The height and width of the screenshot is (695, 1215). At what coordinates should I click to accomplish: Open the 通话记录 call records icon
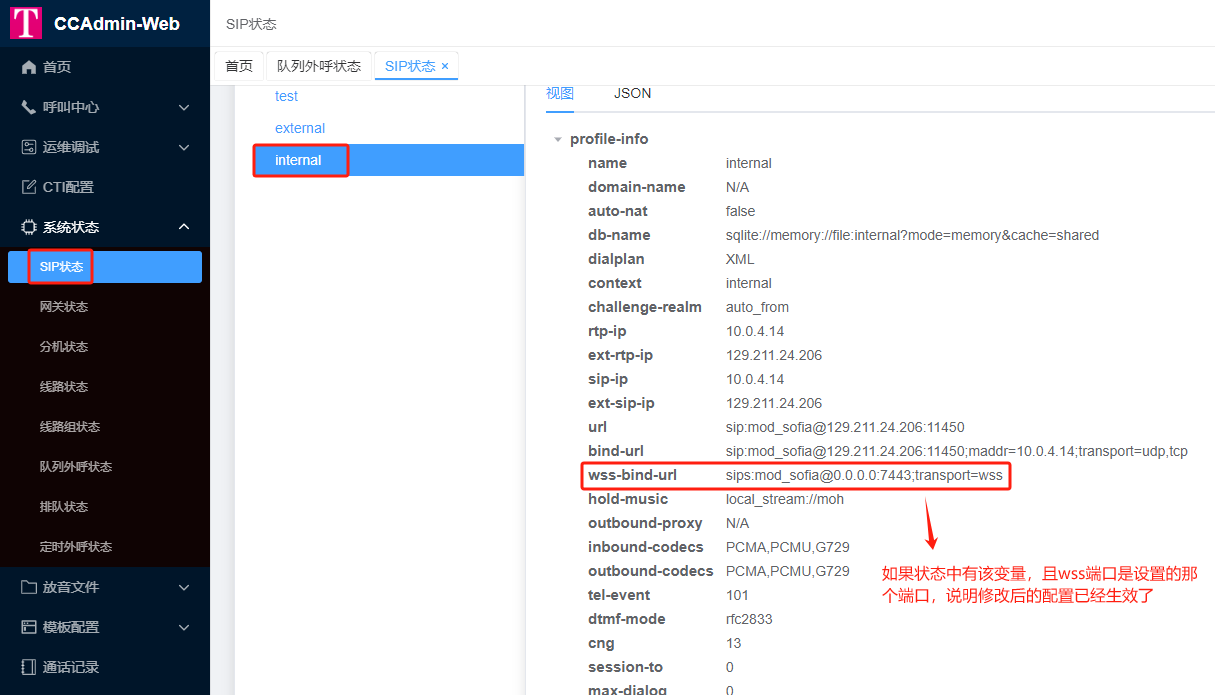[29, 667]
